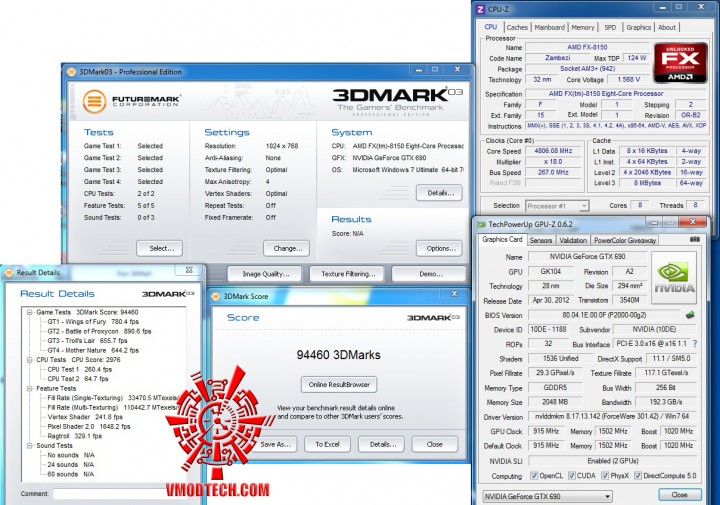Close the 3DMark Score dialog with X
Image resolution: width=720 pixels, height=505 pixels.
click(455, 293)
